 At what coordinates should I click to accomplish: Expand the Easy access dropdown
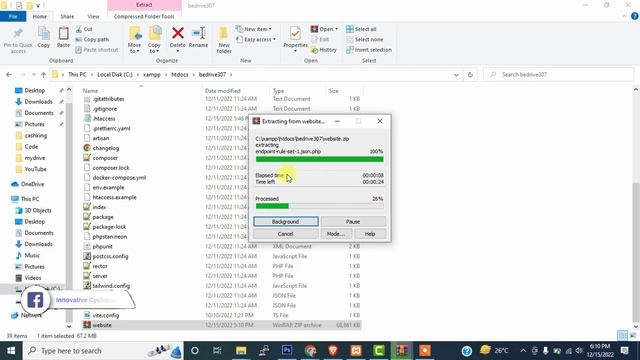256,40
